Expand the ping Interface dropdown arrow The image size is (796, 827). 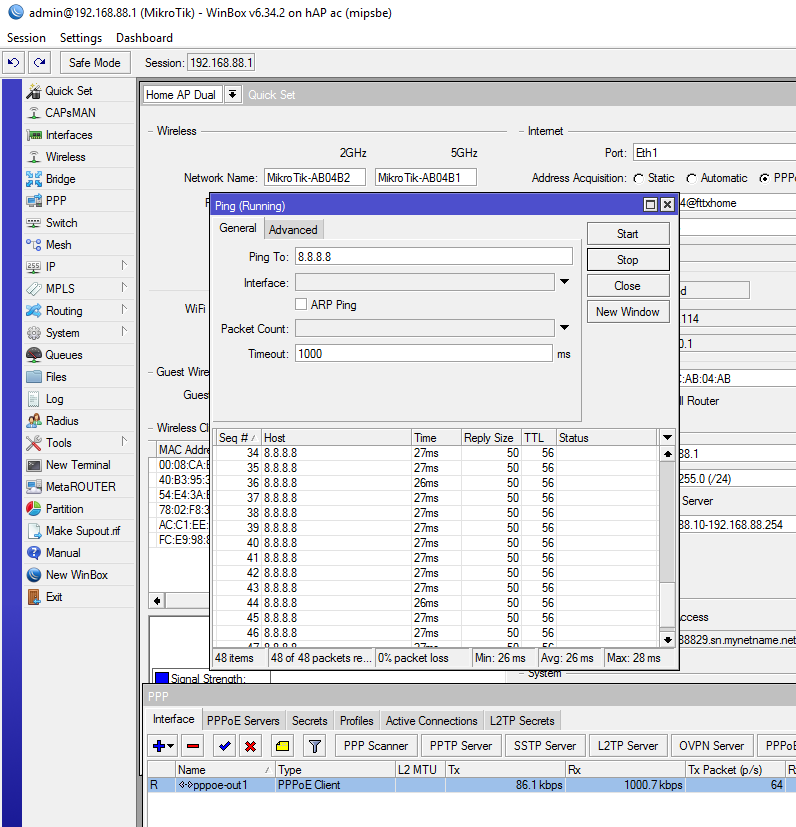click(564, 283)
